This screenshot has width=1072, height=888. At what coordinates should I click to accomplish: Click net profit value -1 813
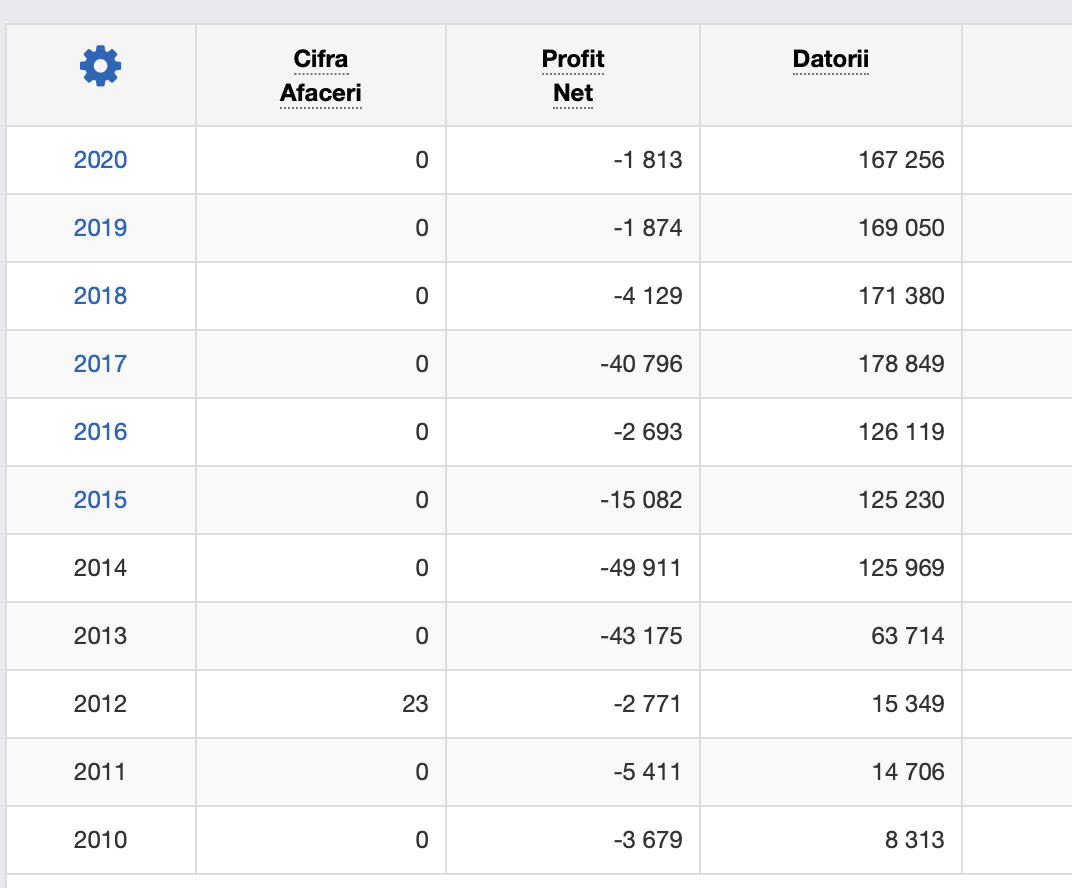pyautogui.click(x=647, y=160)
